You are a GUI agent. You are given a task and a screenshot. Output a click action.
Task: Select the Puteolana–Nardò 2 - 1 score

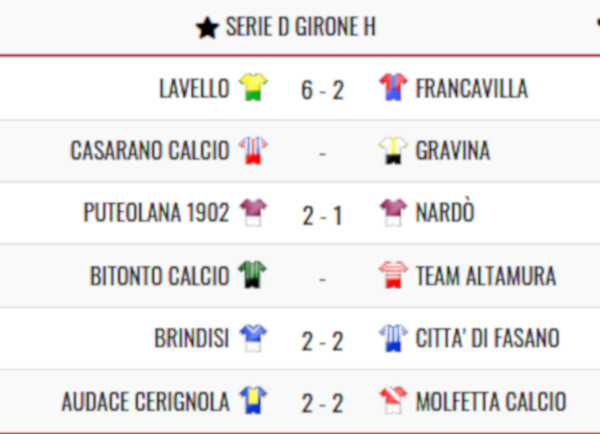click(x=322, y=216)
